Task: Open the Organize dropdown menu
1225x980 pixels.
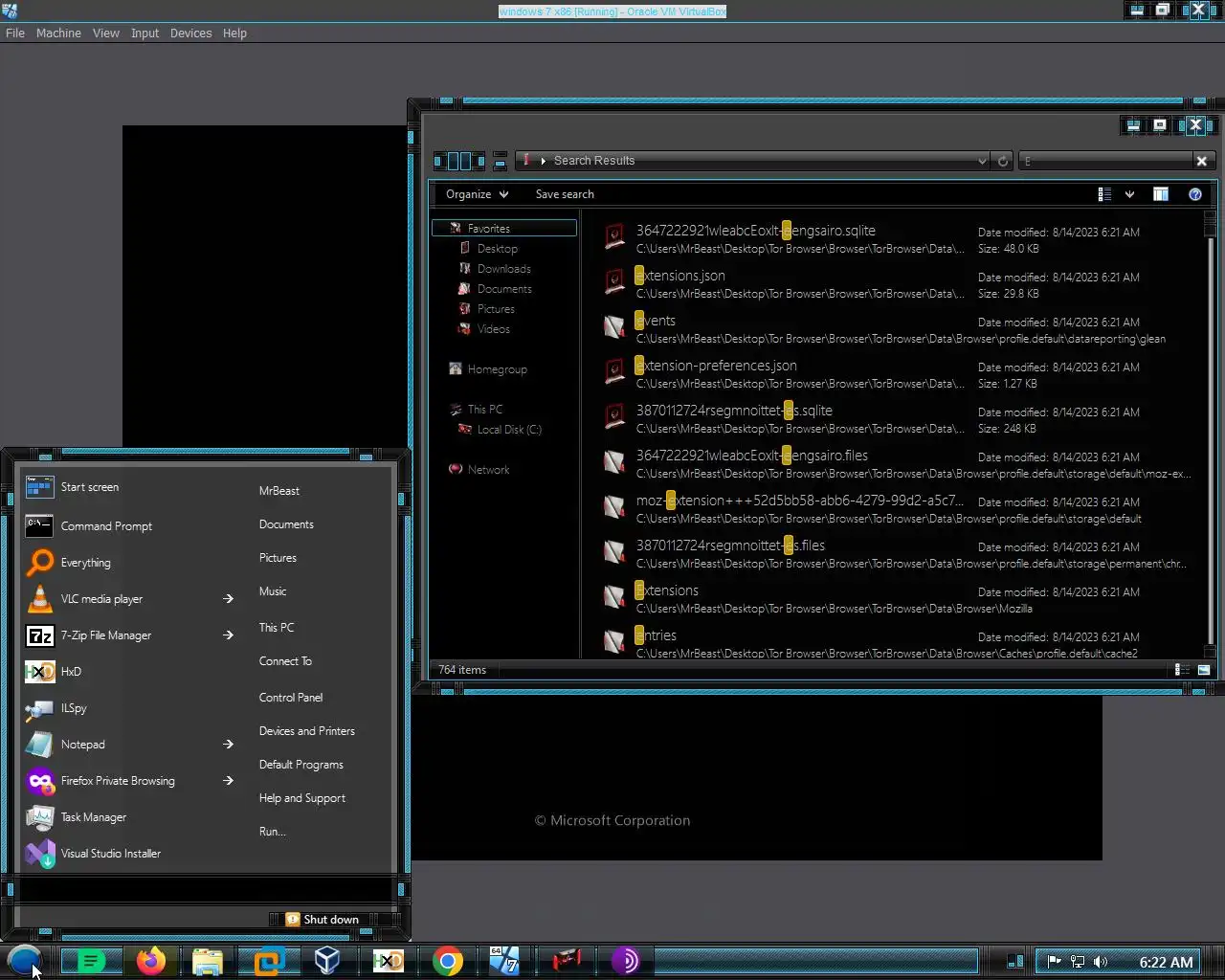Action: [477, 194]
